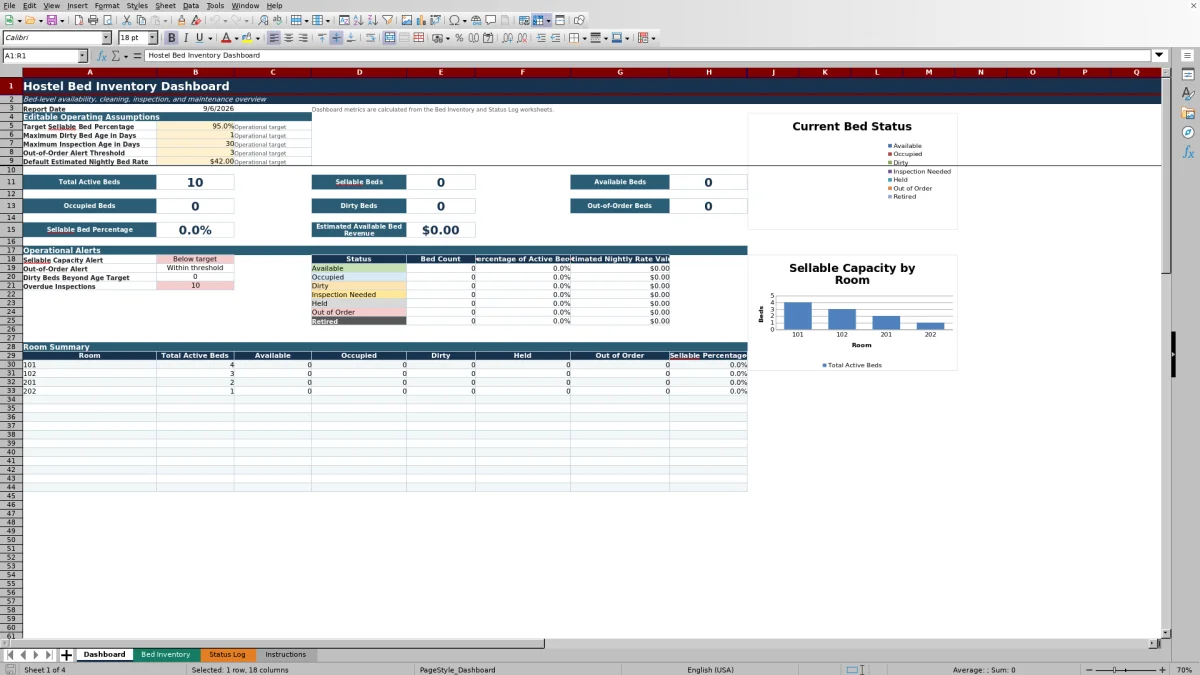Screen dimensions: 1200x675
Task: Click the formula input line
Action: pyautogui.click(x=648, y=56)
